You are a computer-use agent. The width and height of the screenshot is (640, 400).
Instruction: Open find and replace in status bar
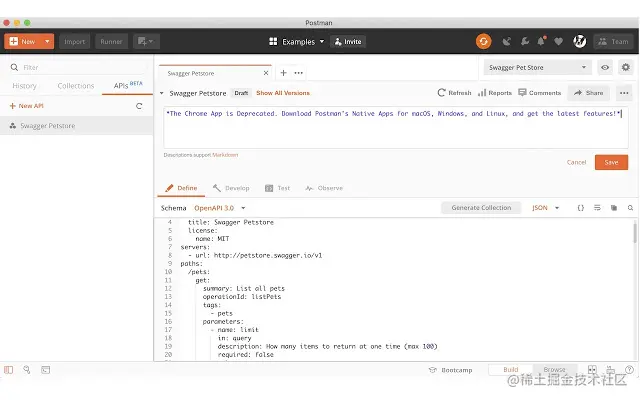point(27,370)
